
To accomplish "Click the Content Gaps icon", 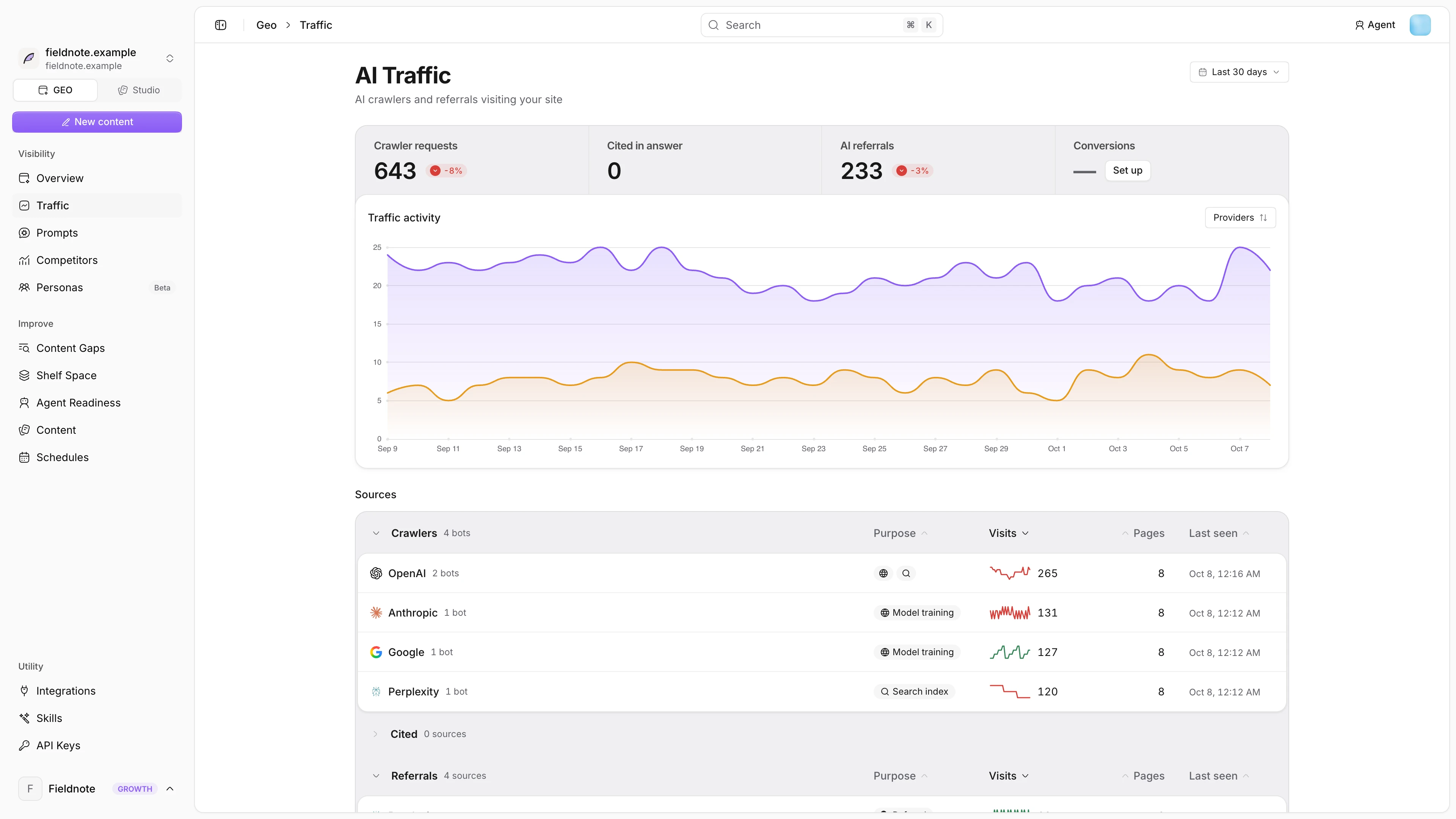I will point(24,348).
